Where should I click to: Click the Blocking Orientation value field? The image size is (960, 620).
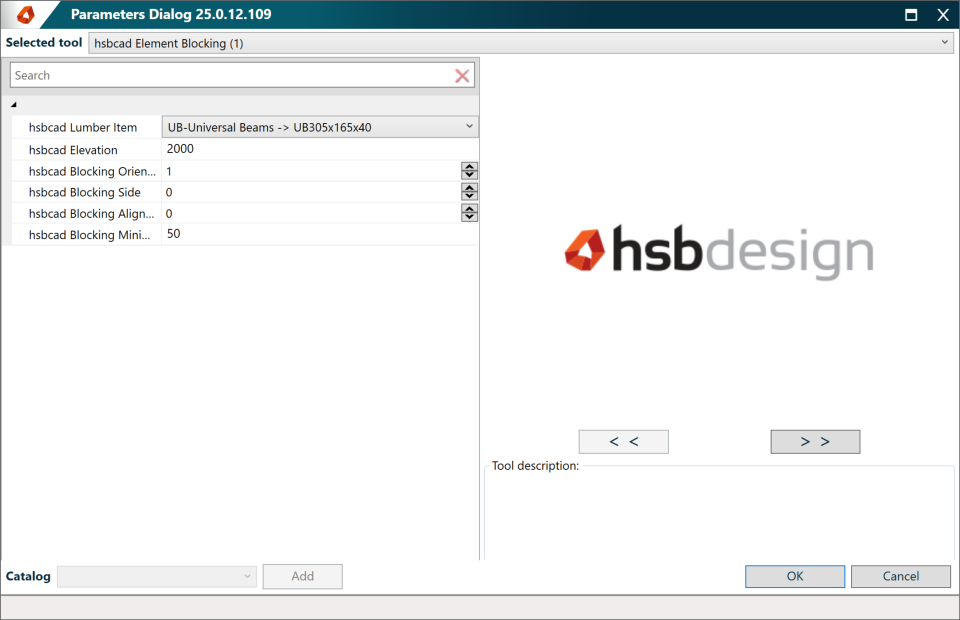coord(311,171)
